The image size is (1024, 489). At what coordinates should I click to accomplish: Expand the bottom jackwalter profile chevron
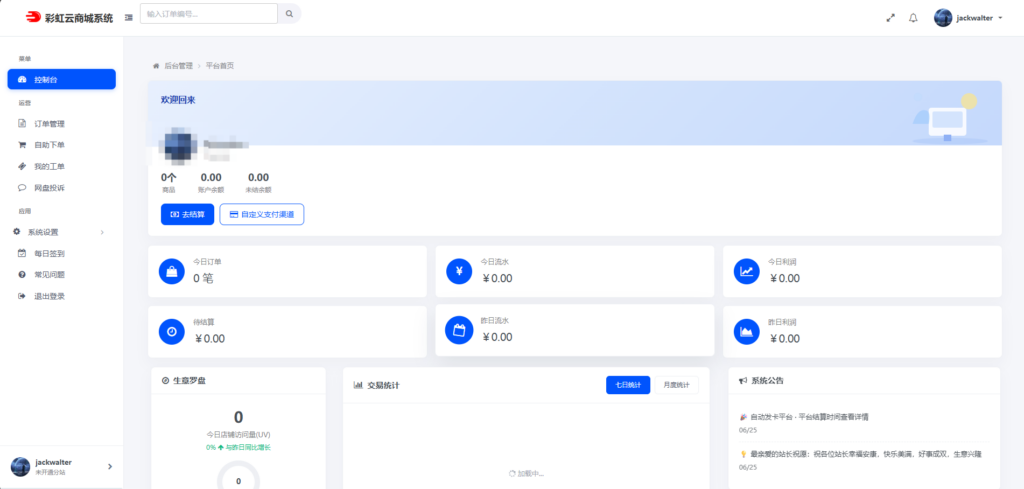(110, 466)
